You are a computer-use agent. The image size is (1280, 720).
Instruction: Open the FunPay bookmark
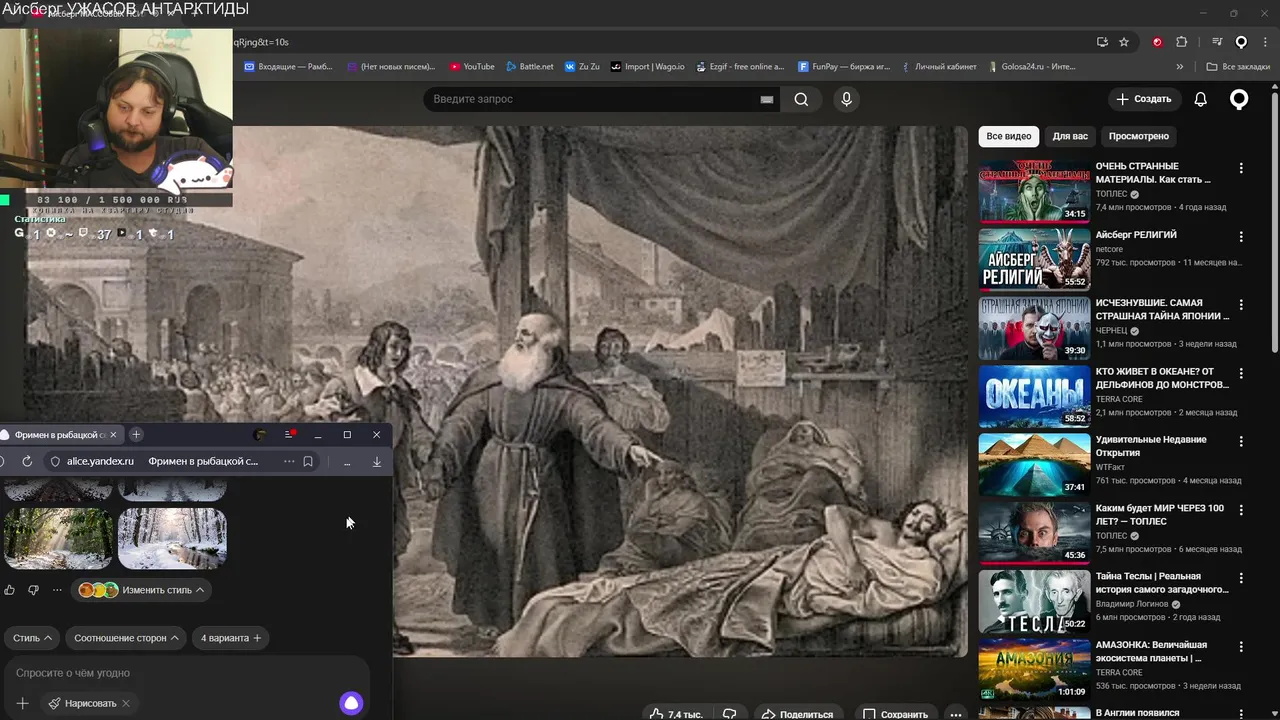pos(844,67)
